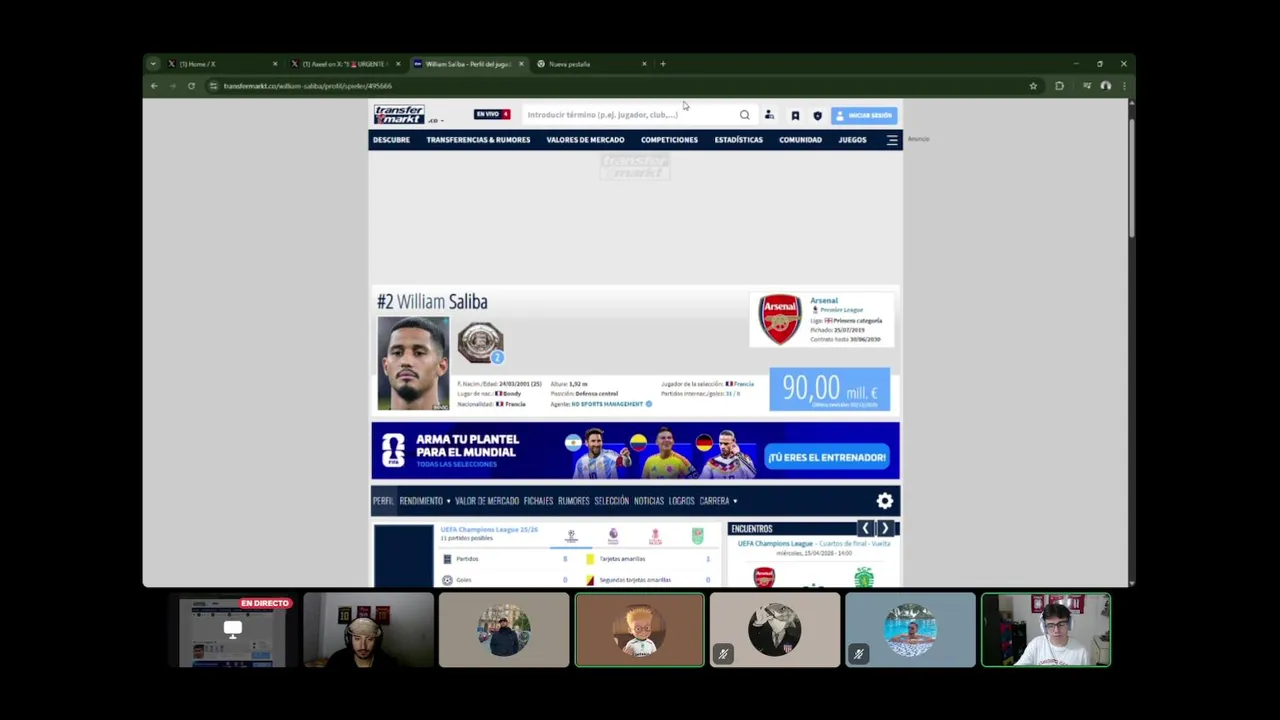Open the hamburger menu icon
Image resolution: width=1280 pixels, height=720 pixels.
[x=892, y=140]
